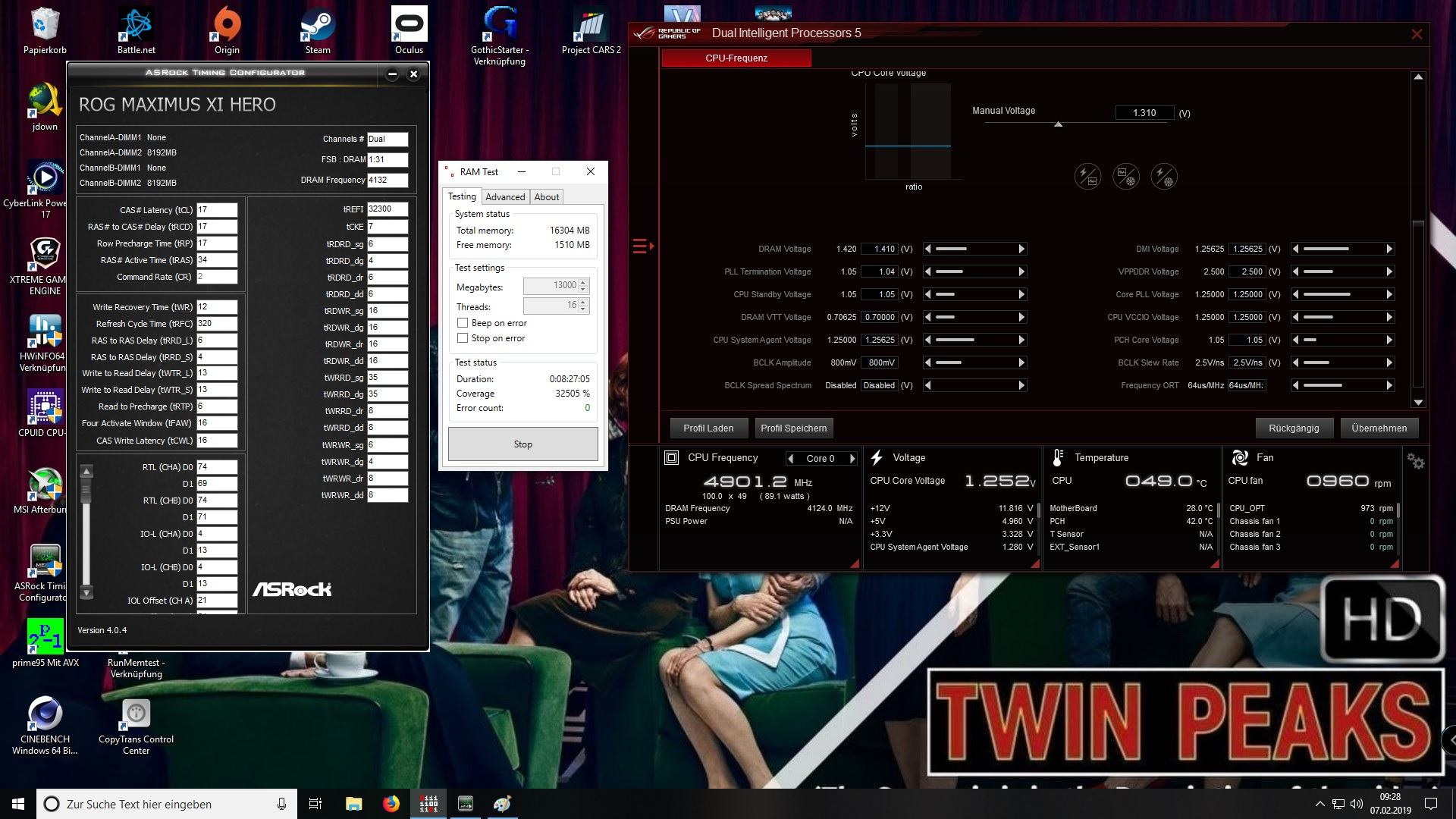1456x819 pixels.
Task: Click the microphone in search box
Action: 281,804
